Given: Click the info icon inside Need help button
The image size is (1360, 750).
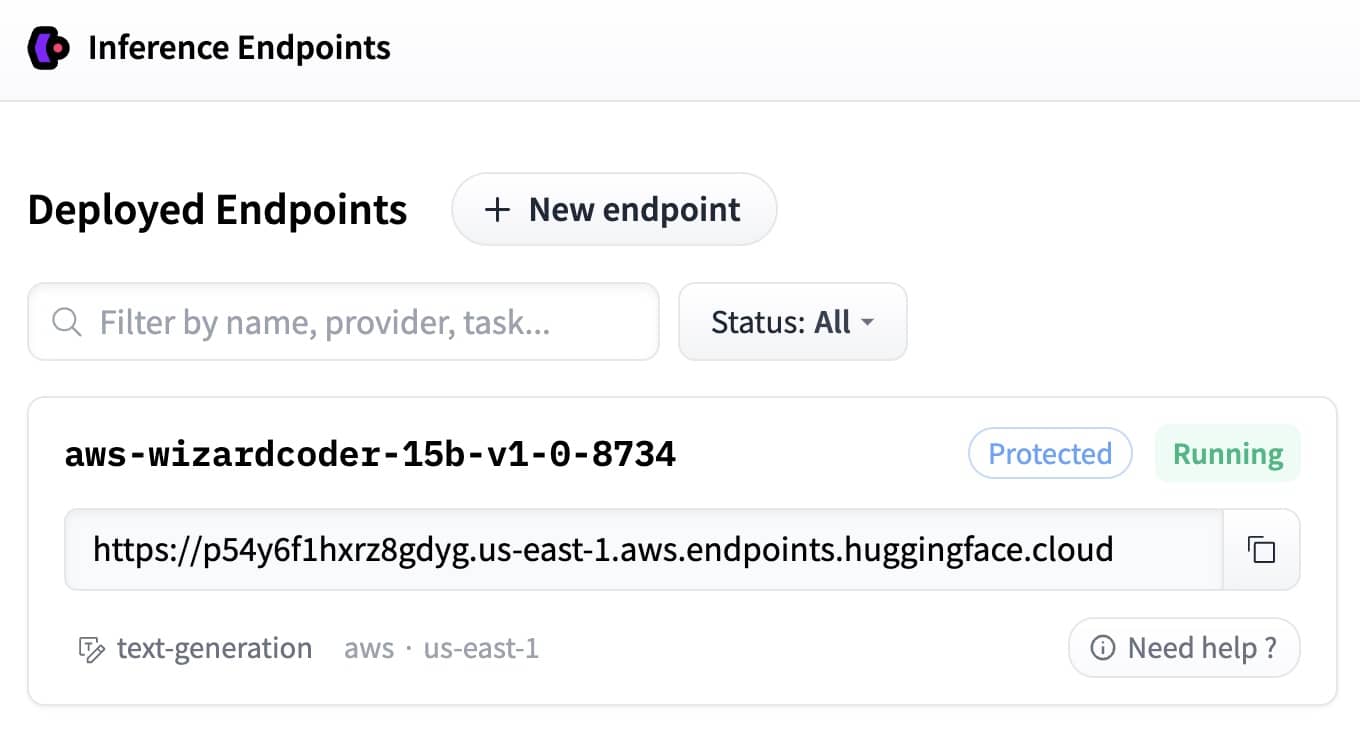Looking at the screenshot, I should (x=1103, y=648).
